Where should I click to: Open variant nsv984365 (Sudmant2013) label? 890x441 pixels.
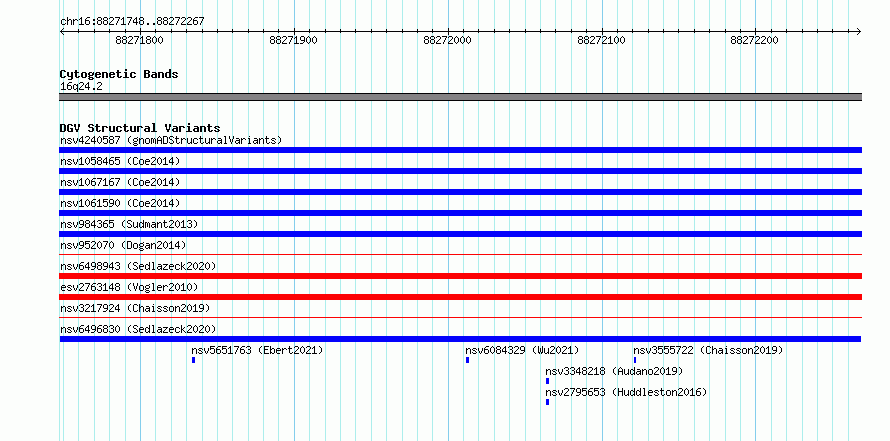[x=129, y=224]
